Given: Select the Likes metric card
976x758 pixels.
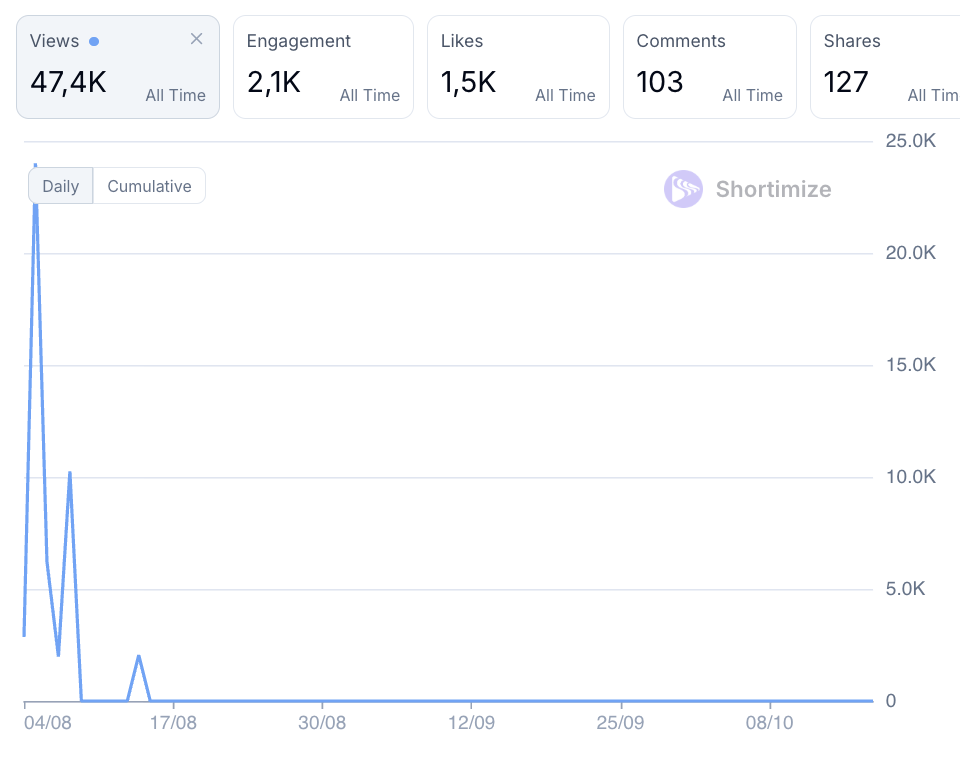Looking at the screenshot, I should click(517, 68).
